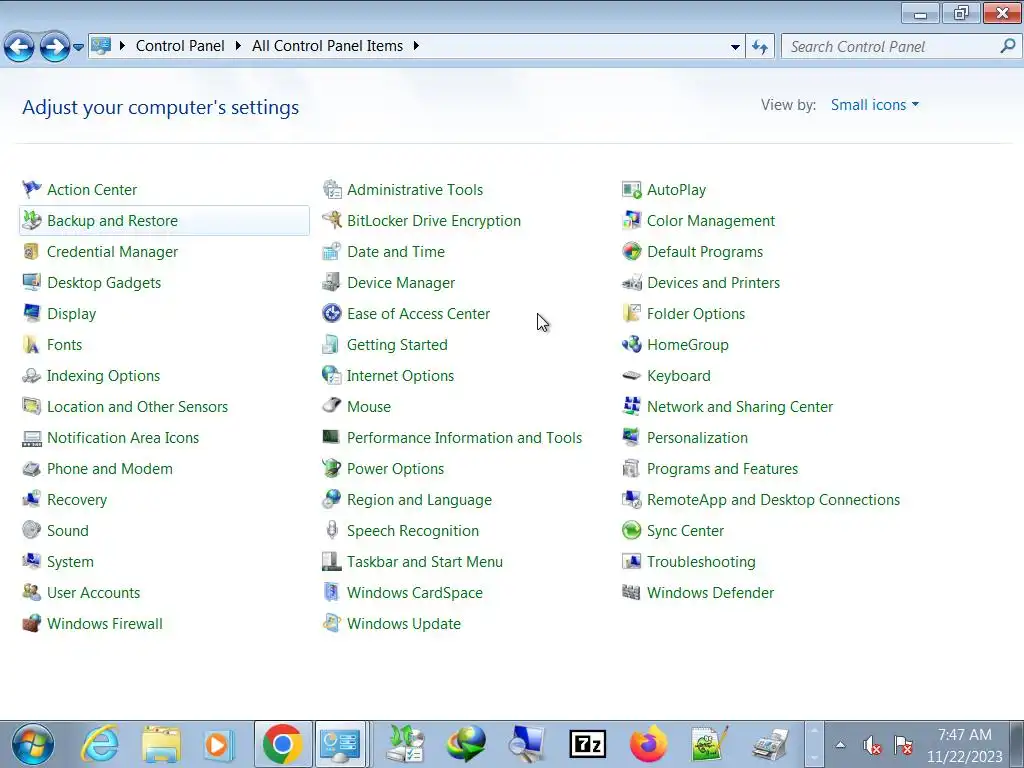Open the HomeGroup icon
The image size is (1024, 768).
632,345
